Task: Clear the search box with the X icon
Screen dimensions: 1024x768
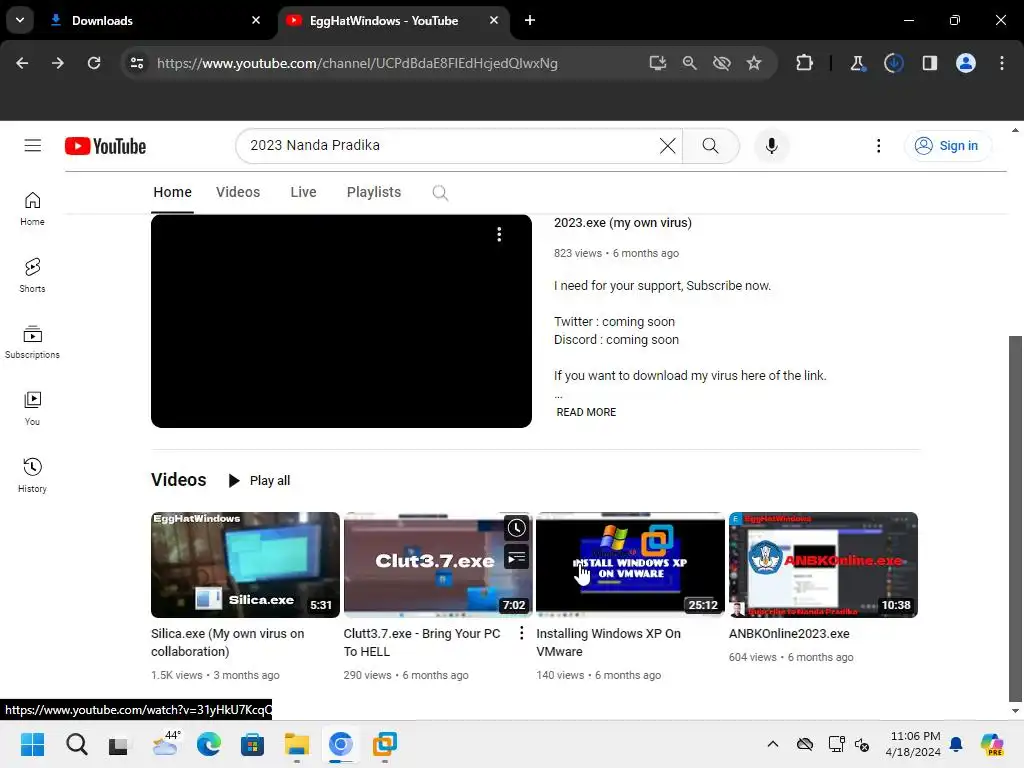Action: coord(667,146)
